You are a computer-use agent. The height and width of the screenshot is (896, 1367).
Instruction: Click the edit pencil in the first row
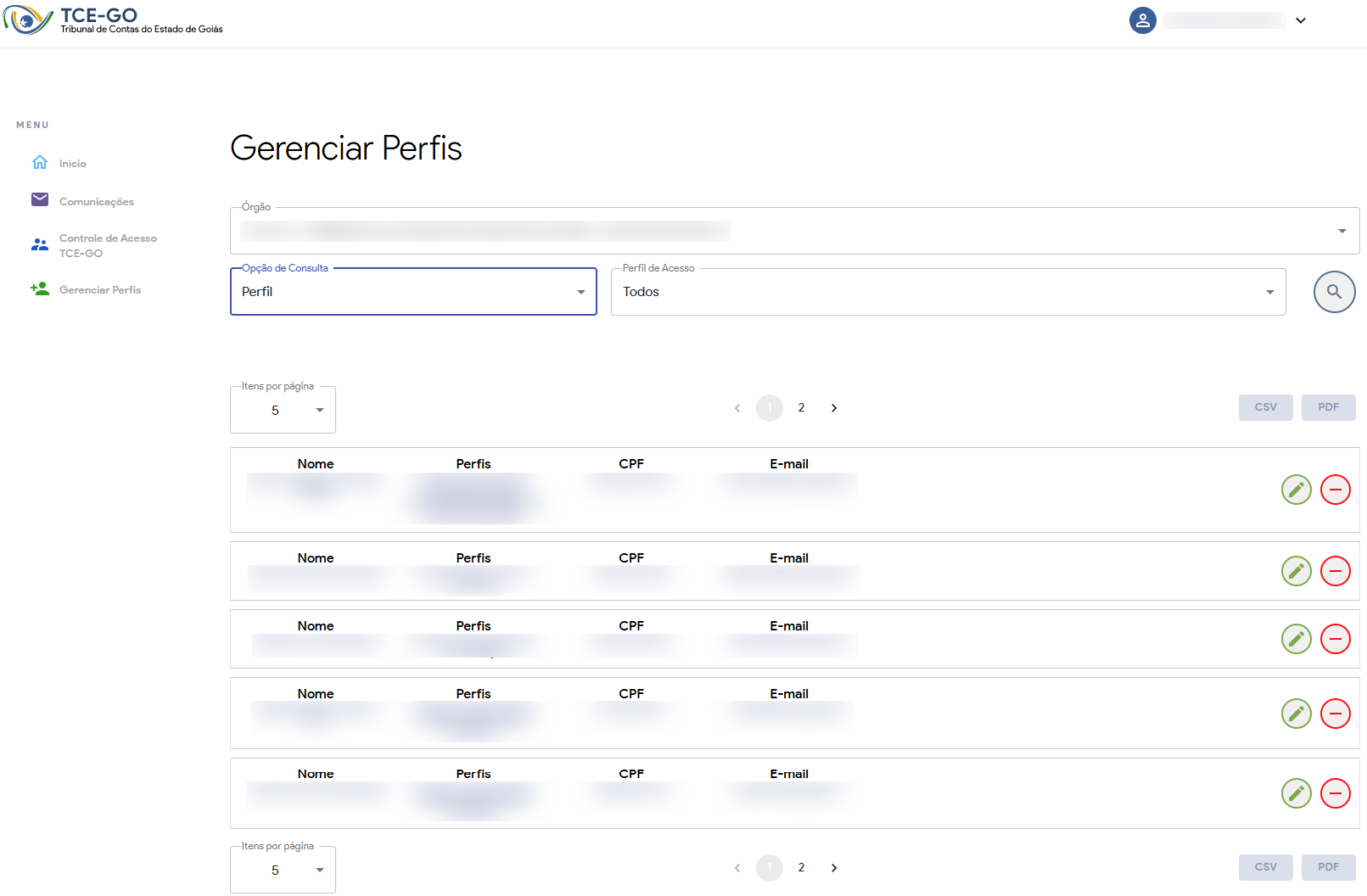[1296, 490]
